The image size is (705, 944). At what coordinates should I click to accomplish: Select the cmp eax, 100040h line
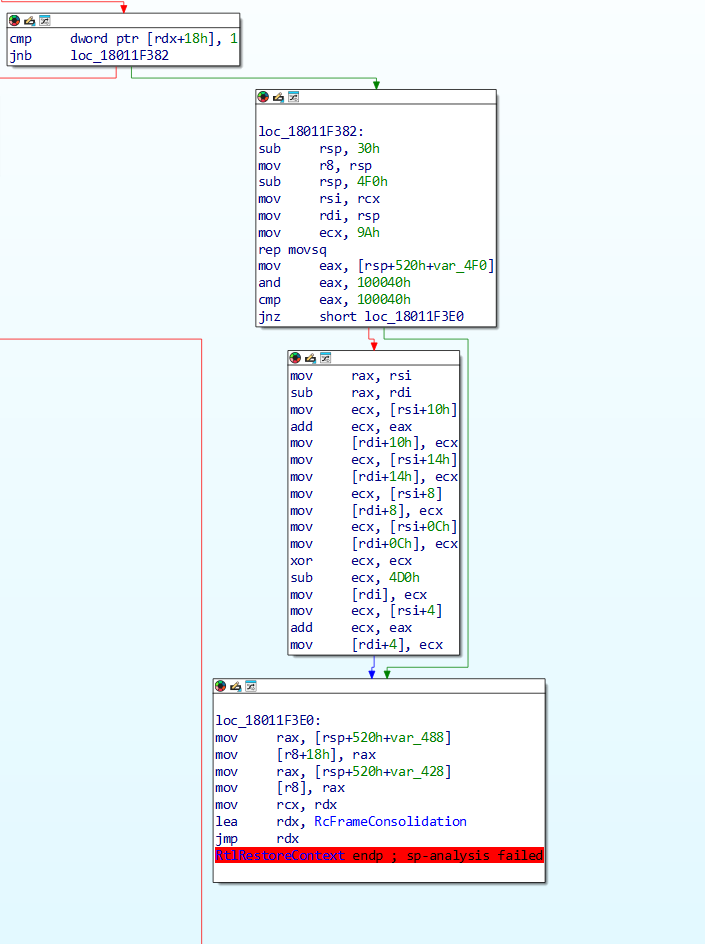tap(334, 300)
